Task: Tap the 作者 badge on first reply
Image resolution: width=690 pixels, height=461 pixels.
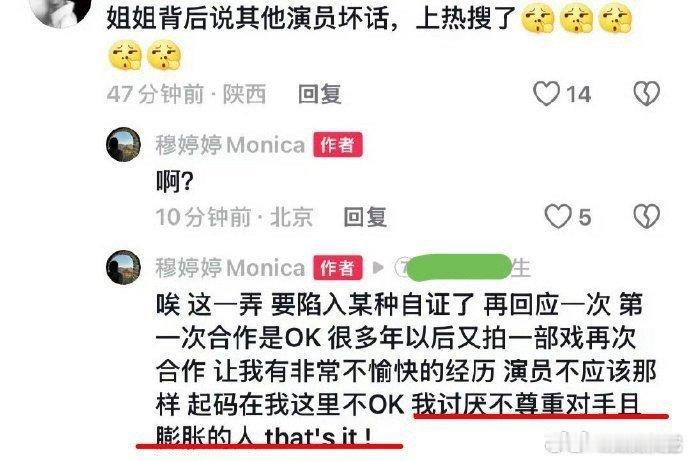Action: [x=338, y=145]
